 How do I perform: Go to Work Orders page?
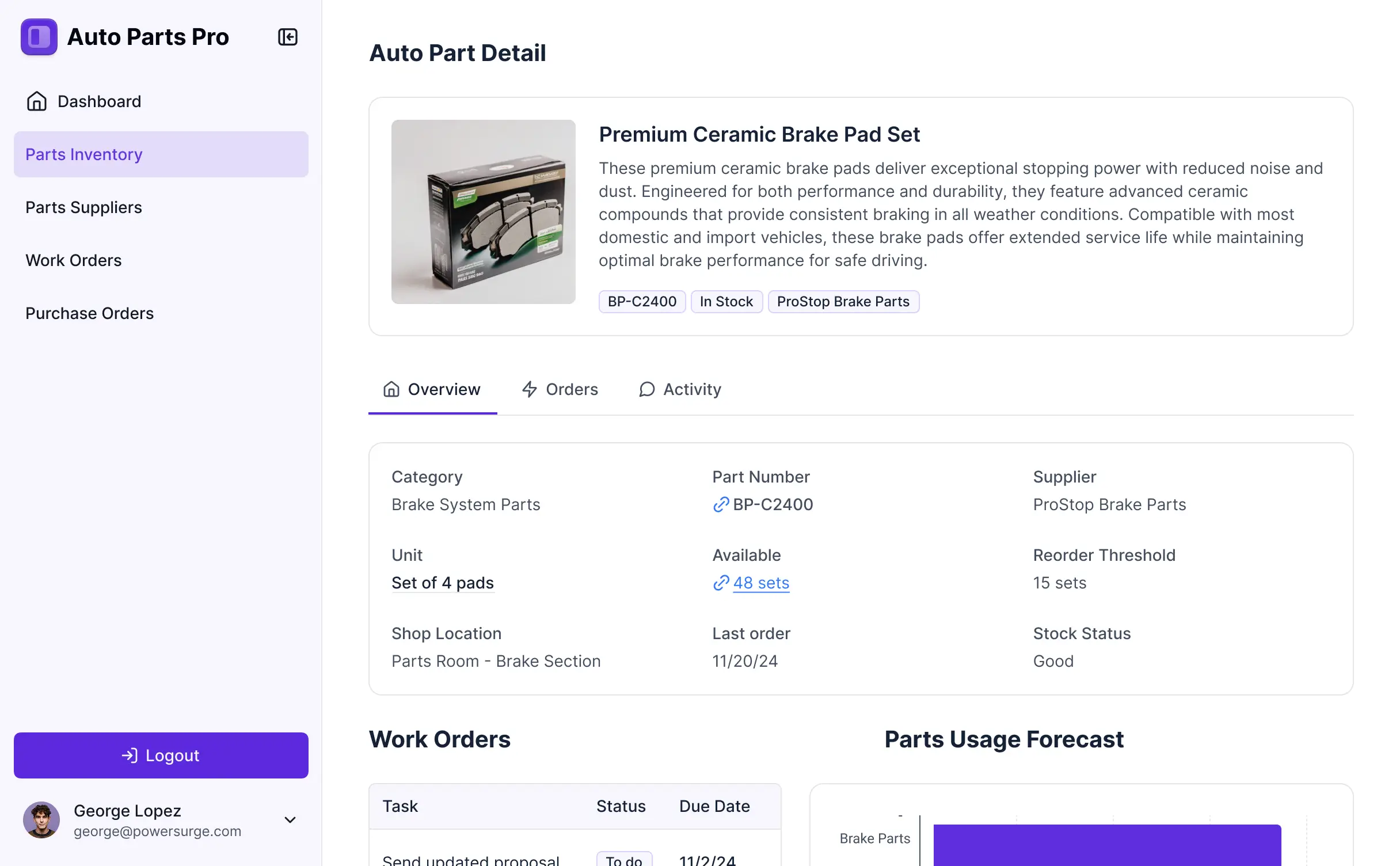pos(74,260)
